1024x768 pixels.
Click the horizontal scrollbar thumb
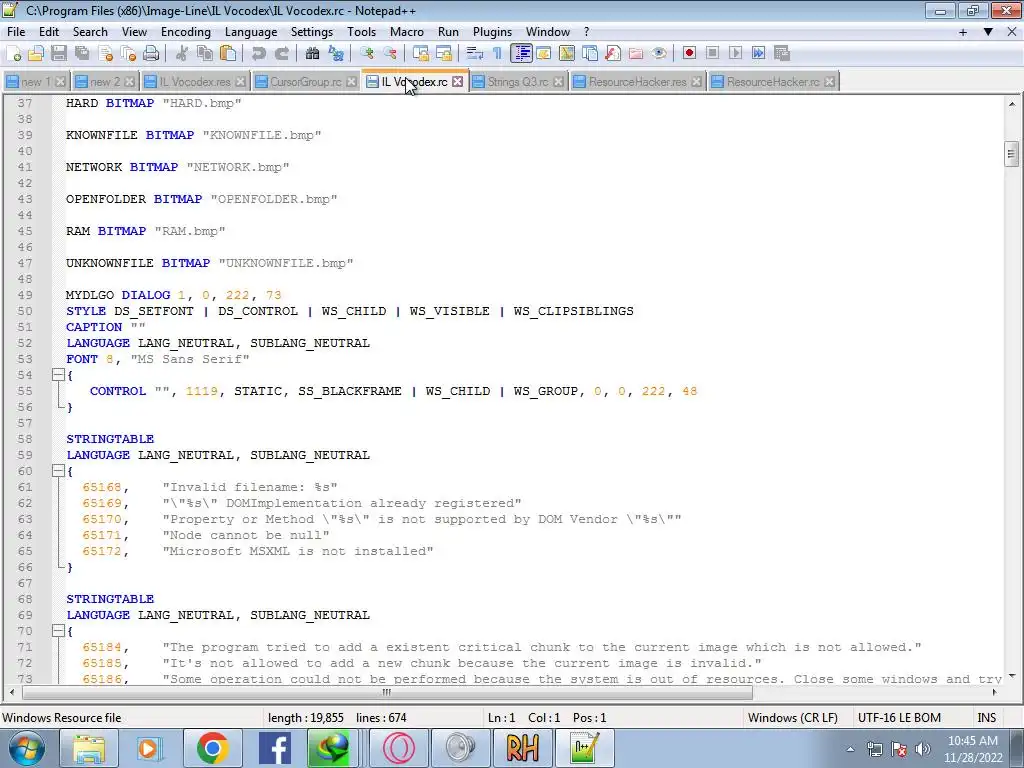[387, 692]
